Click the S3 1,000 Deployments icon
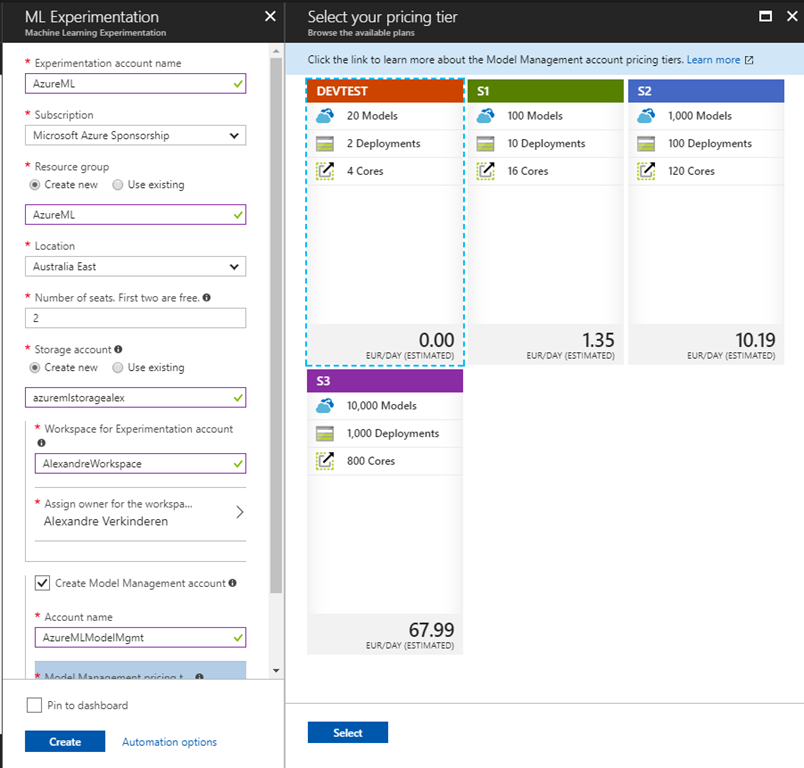This screenshot has height=768, width=804. [x=325, y=434]
